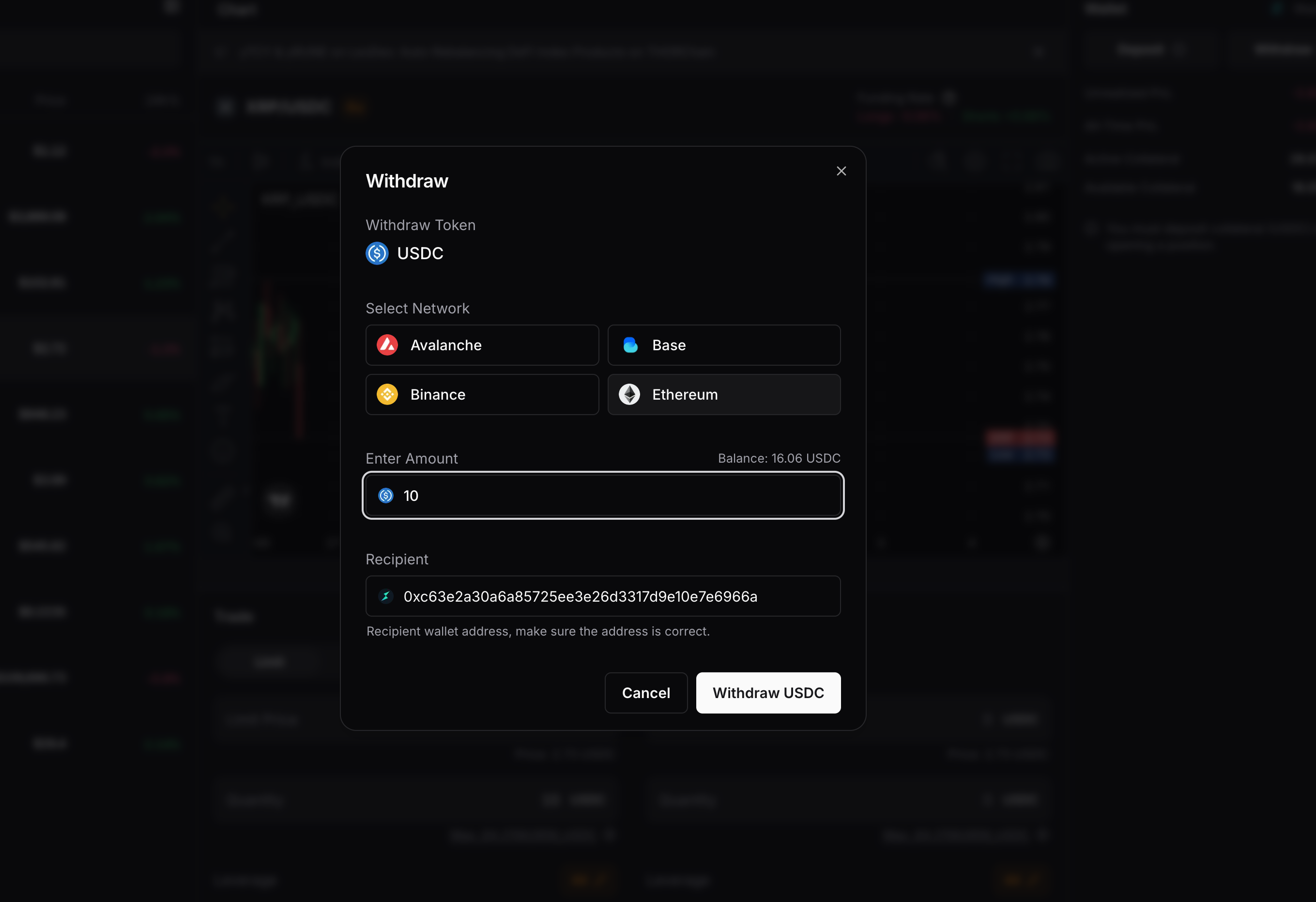Click the USDC token name label
Image resolution: width=1316 pixels, height=902 pixels.
tap(420, 253)
